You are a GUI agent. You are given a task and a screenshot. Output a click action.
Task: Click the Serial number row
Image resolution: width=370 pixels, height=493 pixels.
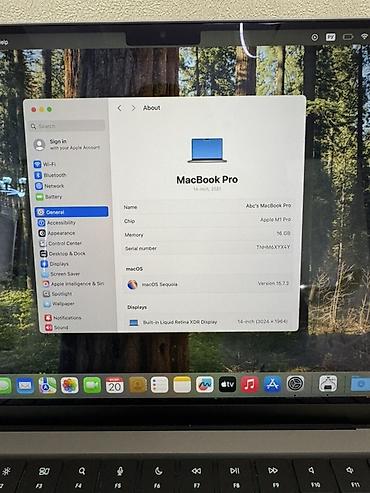[207, 248]
